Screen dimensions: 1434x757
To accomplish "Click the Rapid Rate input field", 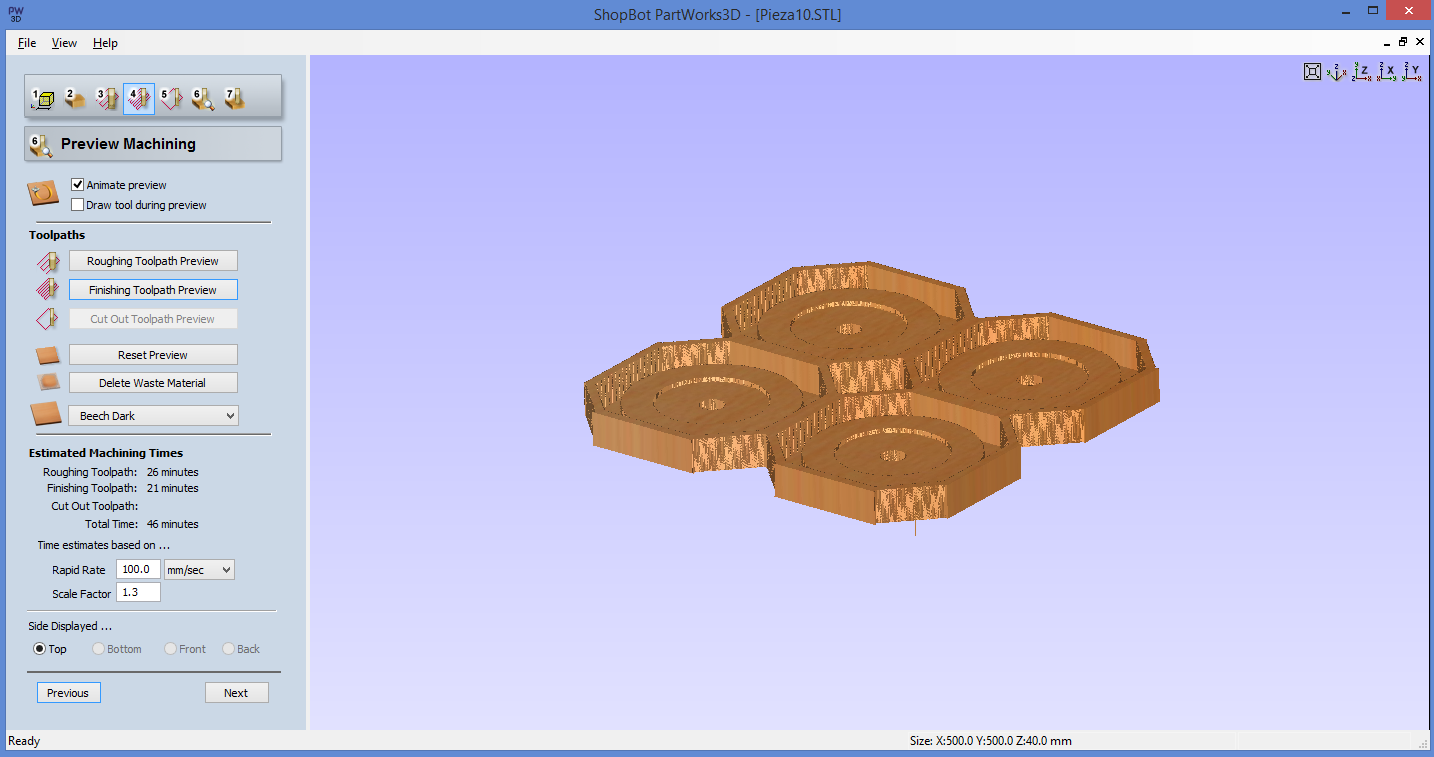I will click(138, 569).
